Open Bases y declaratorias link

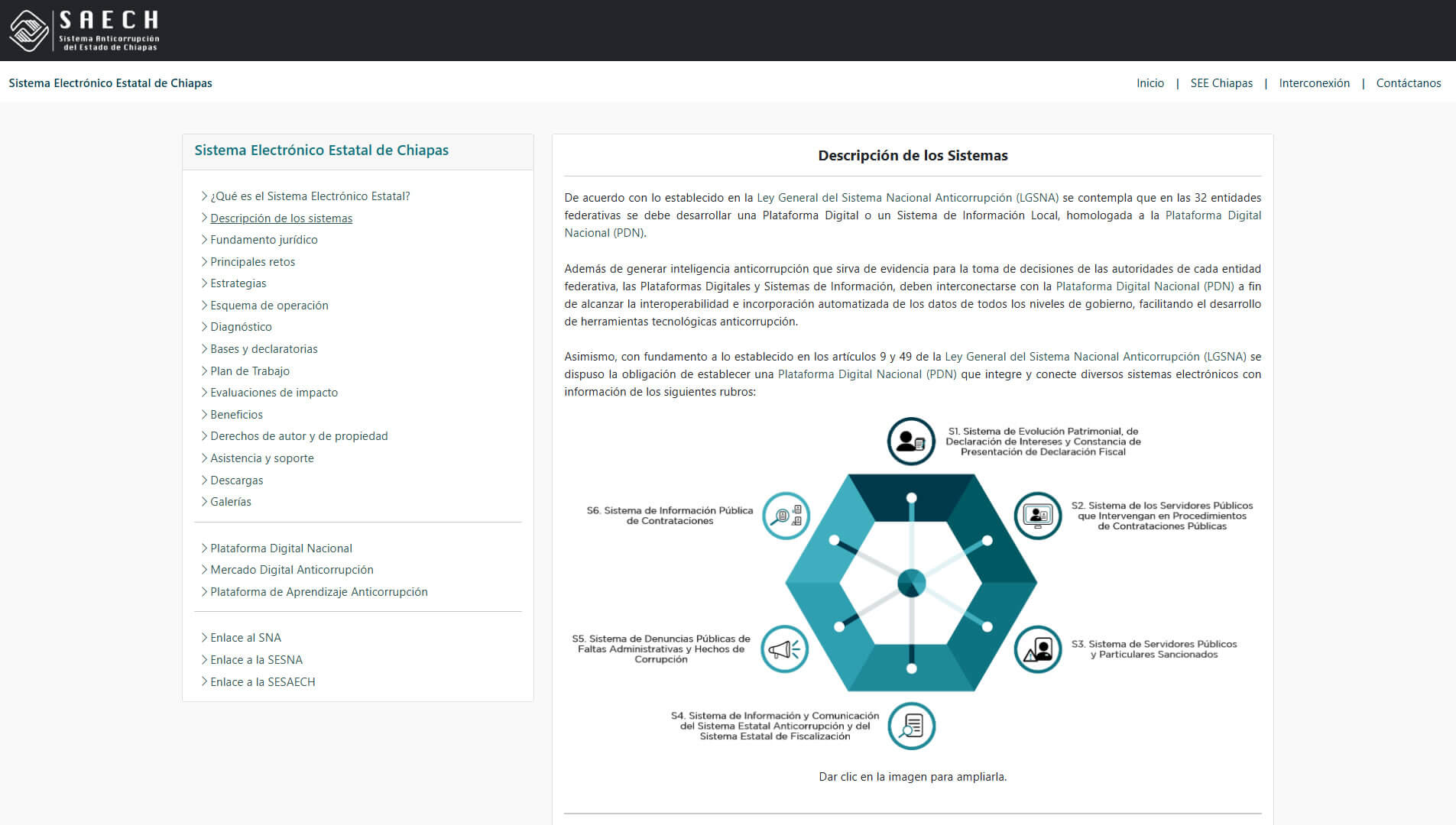(x=264, y=349)
